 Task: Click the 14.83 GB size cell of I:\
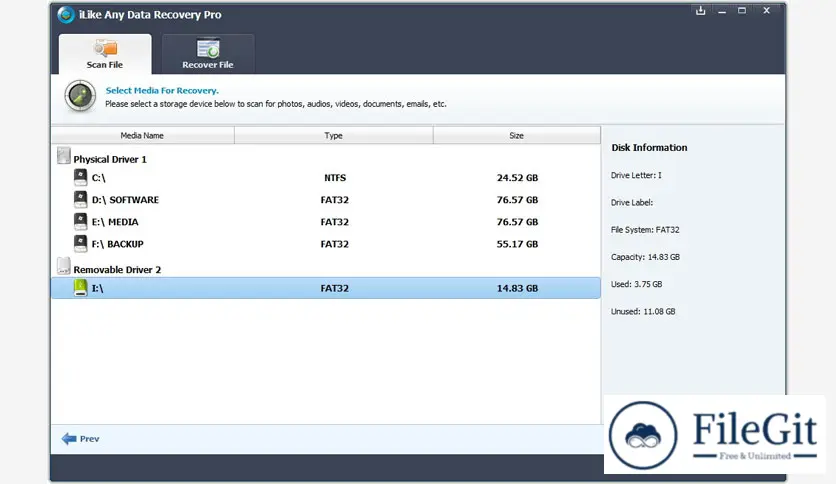517,288
